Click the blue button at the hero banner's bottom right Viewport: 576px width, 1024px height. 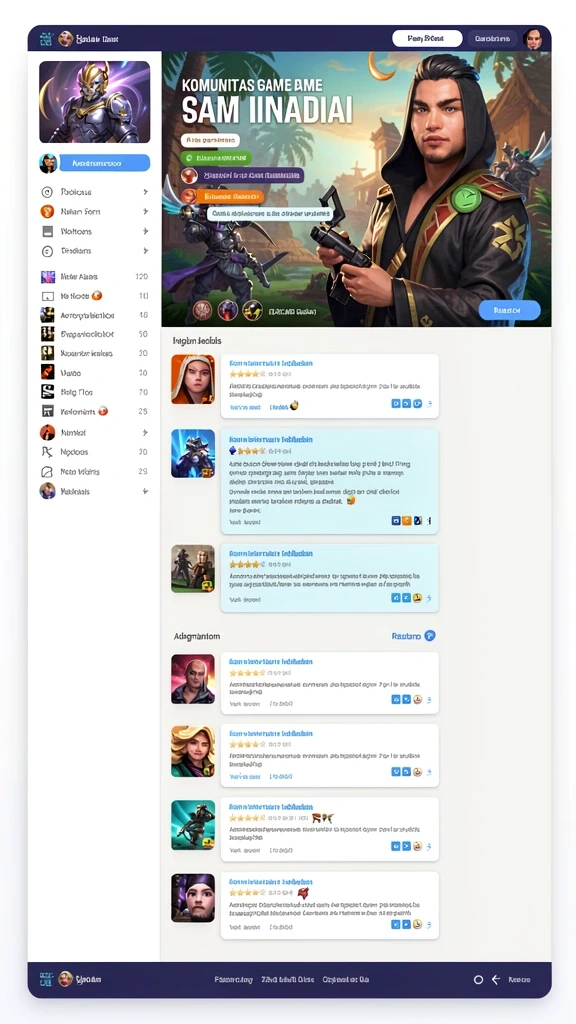509,310
